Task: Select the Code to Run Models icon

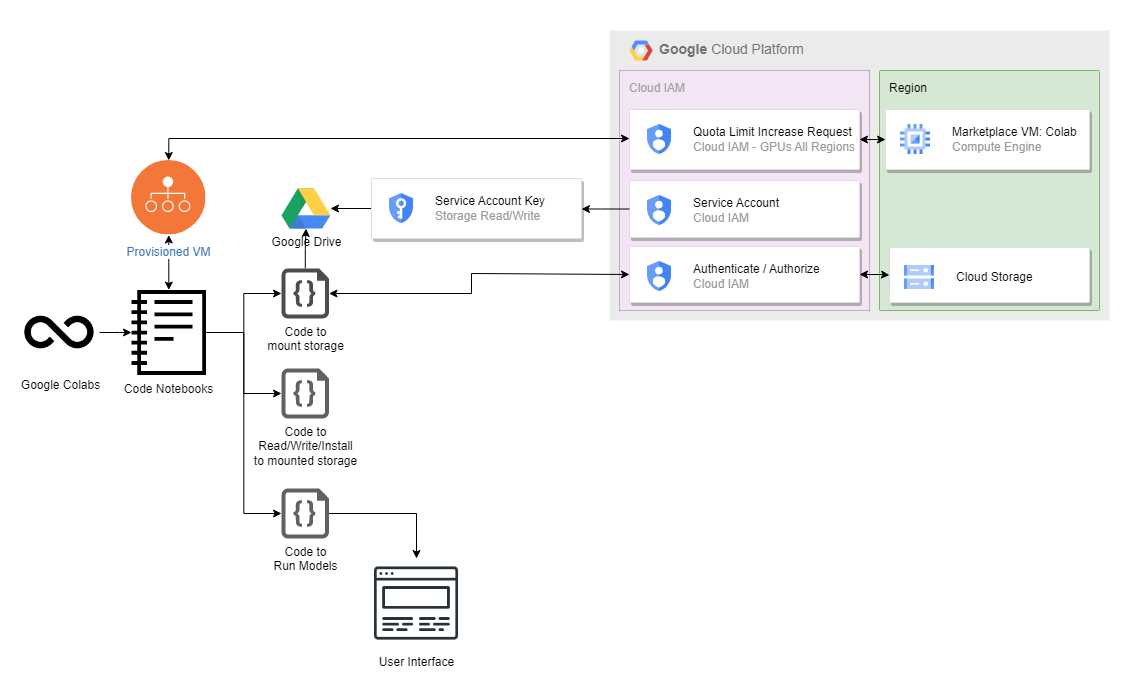Action: click(x=305, y=514)
